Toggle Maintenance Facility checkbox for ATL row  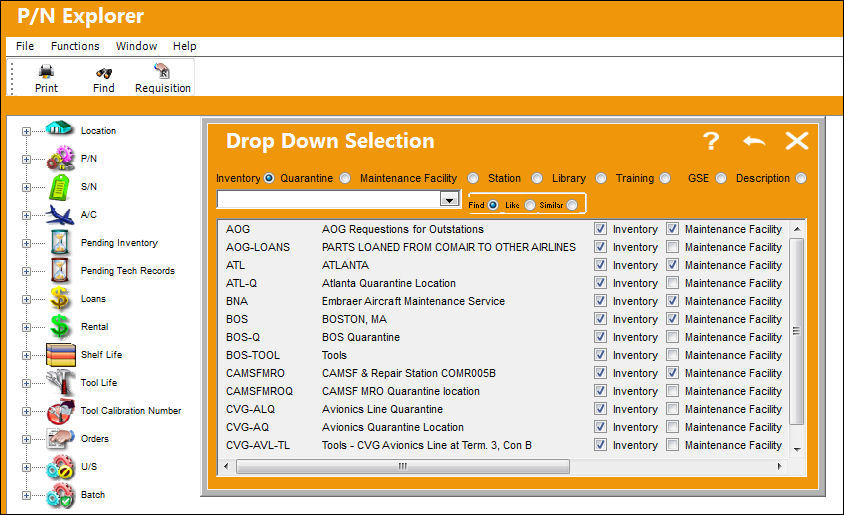point(672,265)
